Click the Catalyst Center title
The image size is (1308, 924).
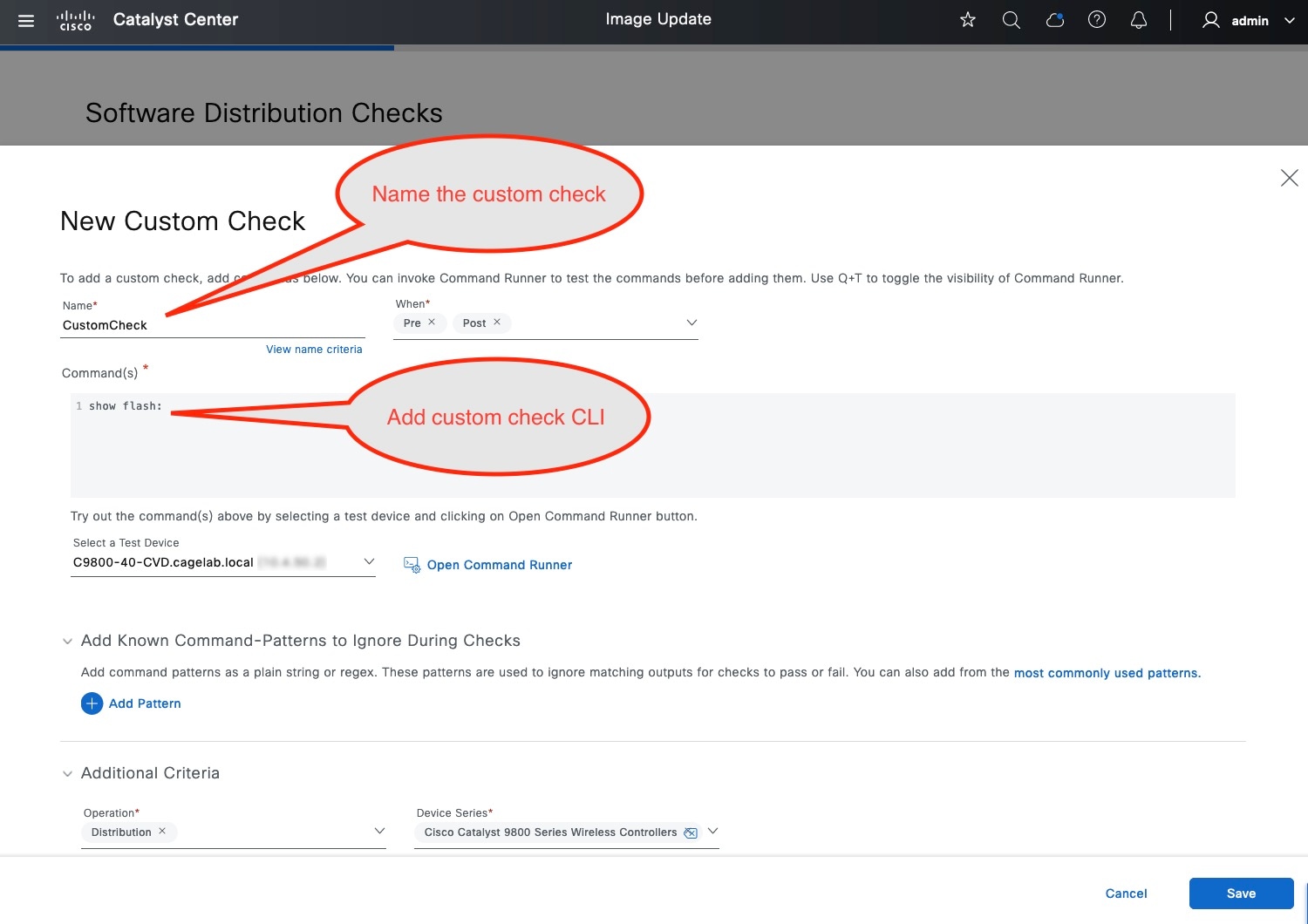(x=175, y=20)
